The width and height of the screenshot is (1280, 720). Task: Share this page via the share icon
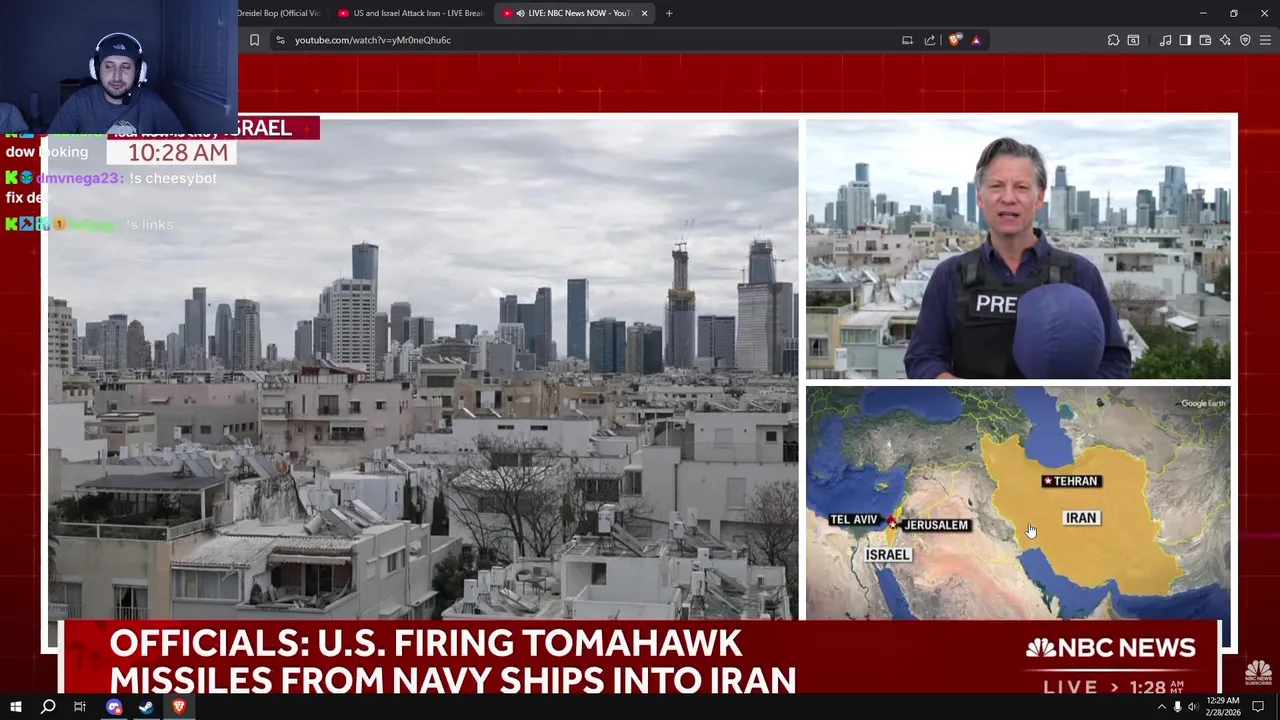[930, 40]
